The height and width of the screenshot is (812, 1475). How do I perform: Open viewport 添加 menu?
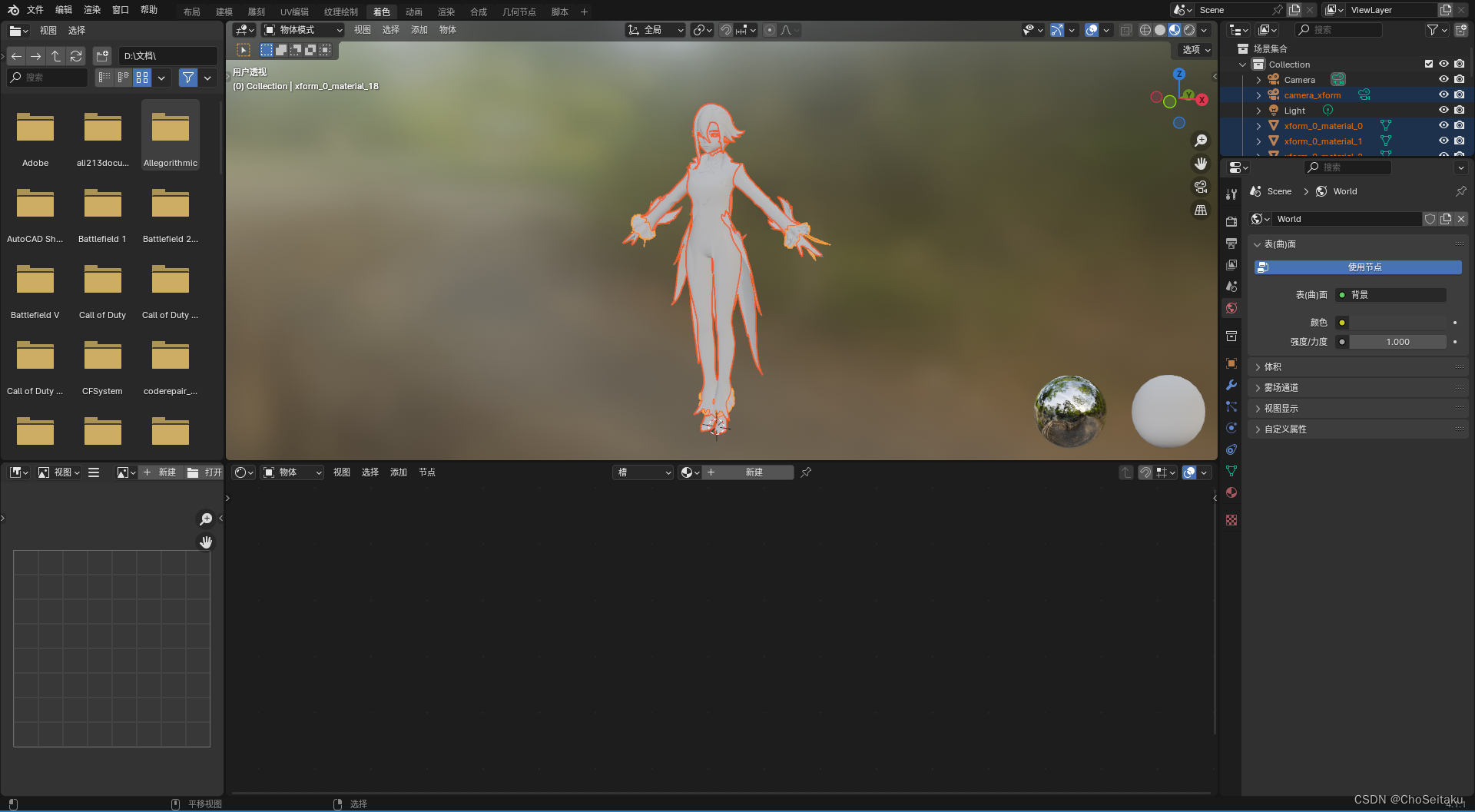tap(419, 30)
